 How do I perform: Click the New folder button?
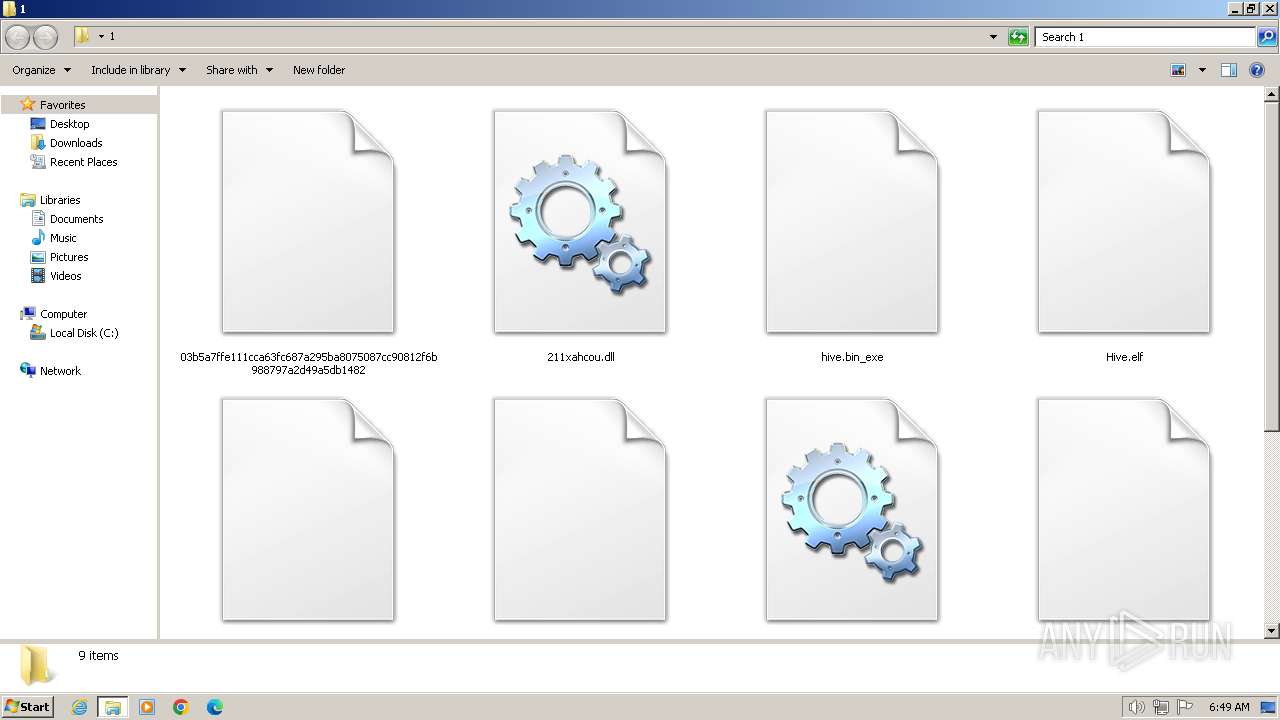(319, 70)
